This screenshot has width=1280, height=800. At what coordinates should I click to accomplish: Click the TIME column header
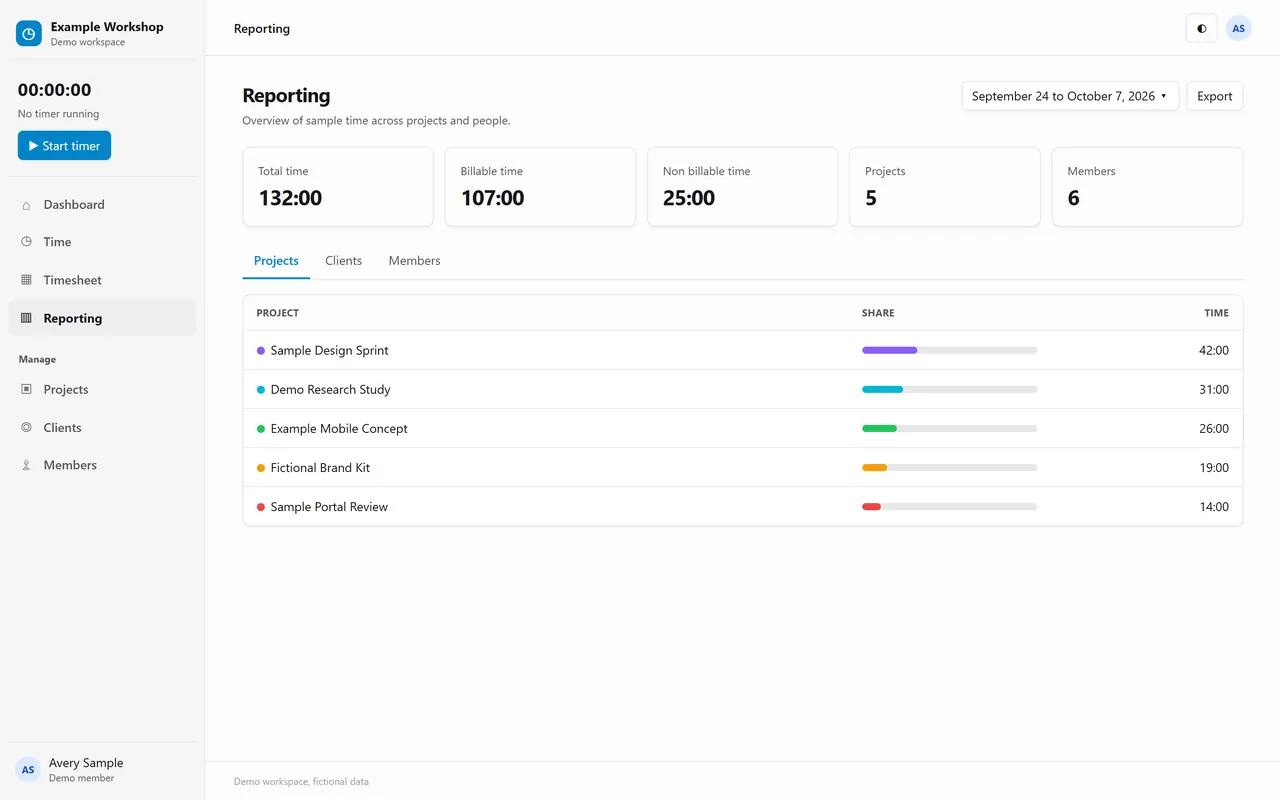click(x=1216, y=313)
